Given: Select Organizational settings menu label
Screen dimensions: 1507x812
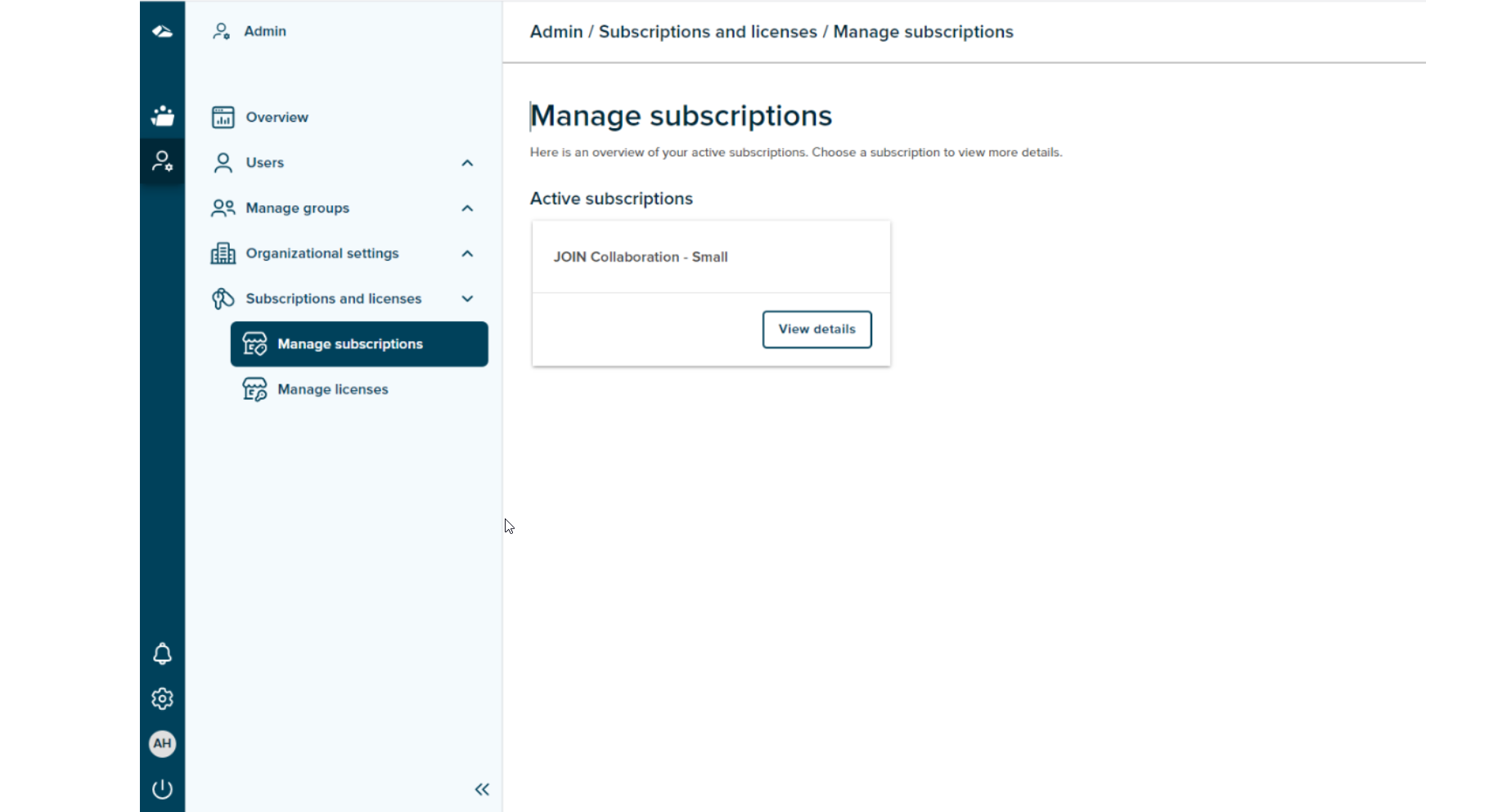Looking at the screenshot, I should (322, 253).
